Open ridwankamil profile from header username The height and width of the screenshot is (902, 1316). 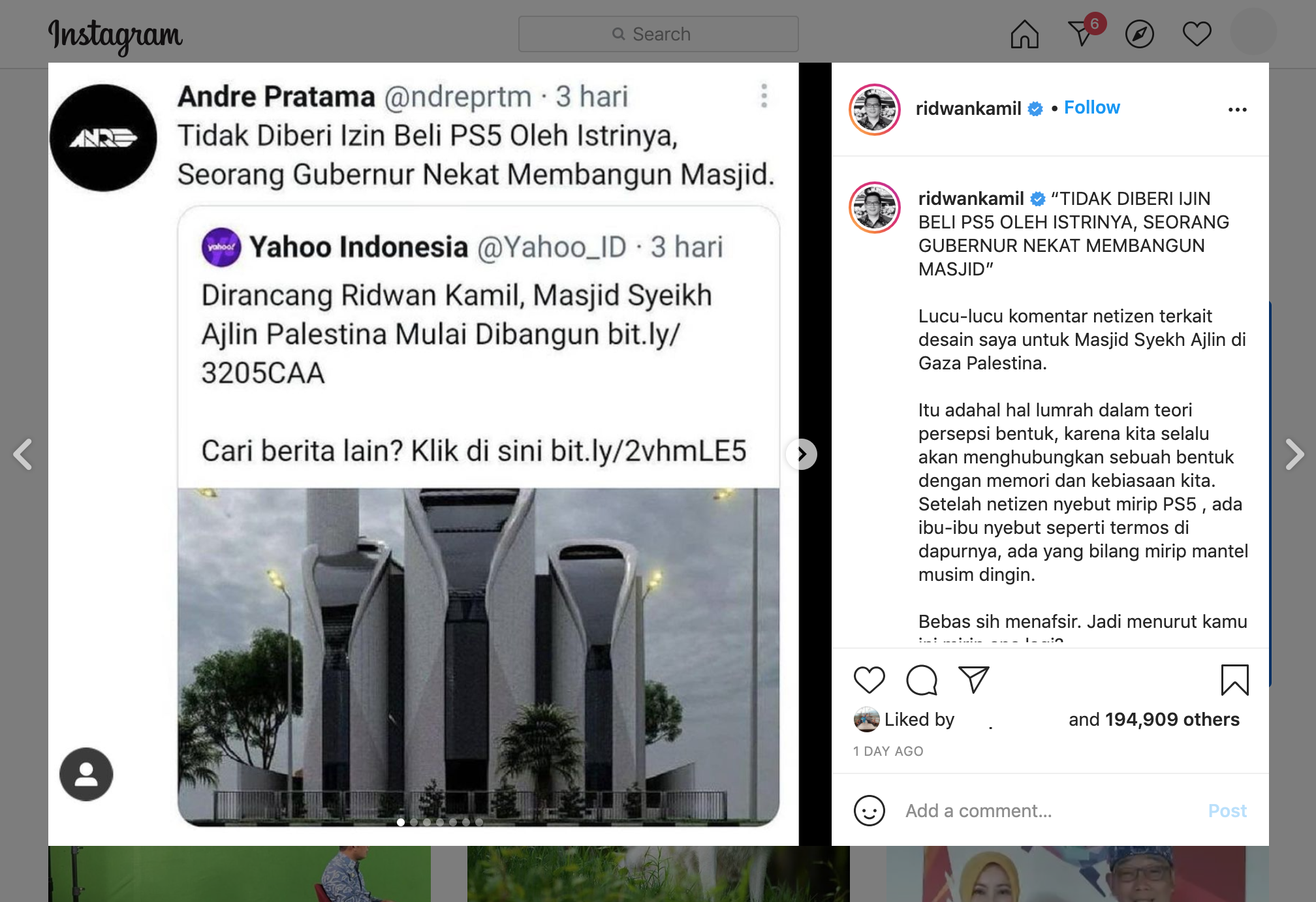[968, 108]
